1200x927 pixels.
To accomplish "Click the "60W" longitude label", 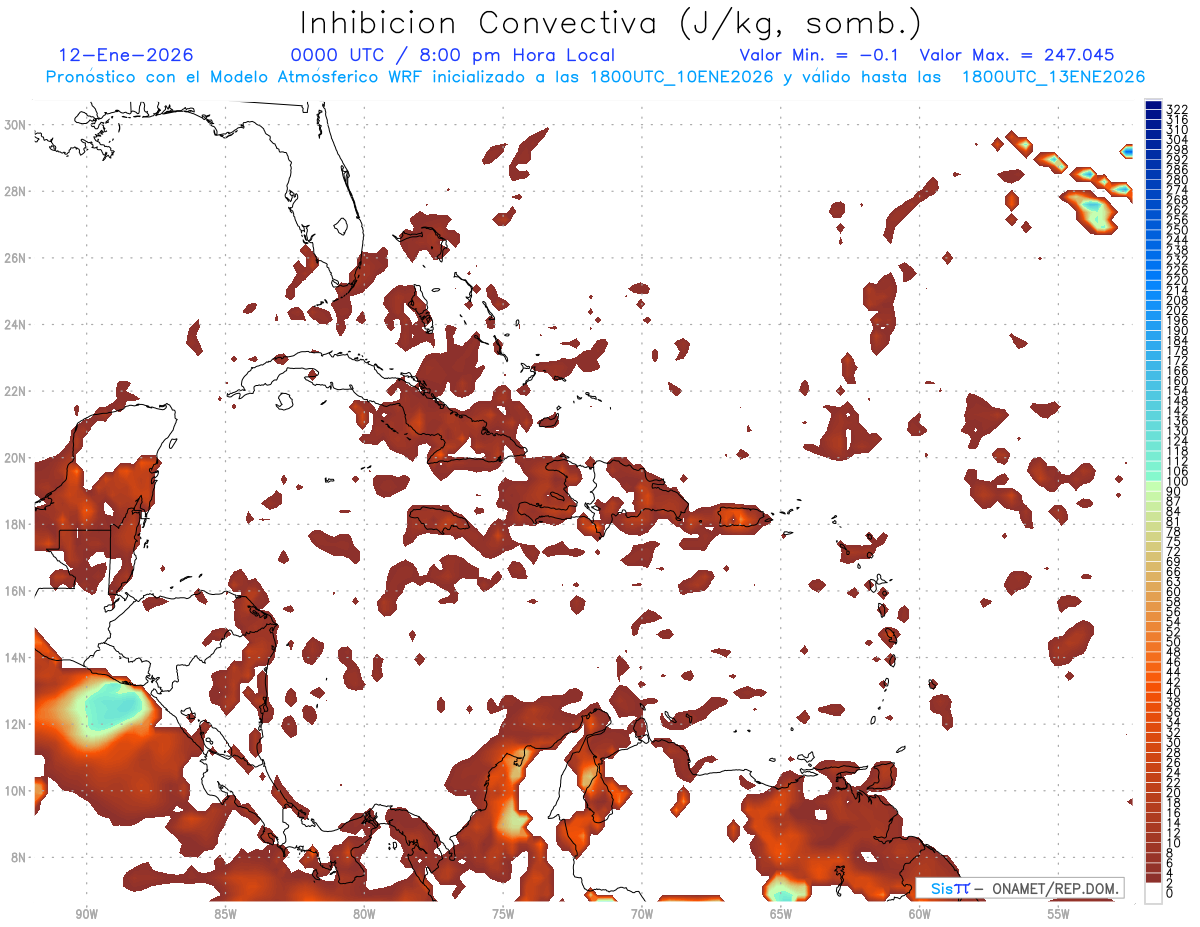I will (x=920, y=914).
